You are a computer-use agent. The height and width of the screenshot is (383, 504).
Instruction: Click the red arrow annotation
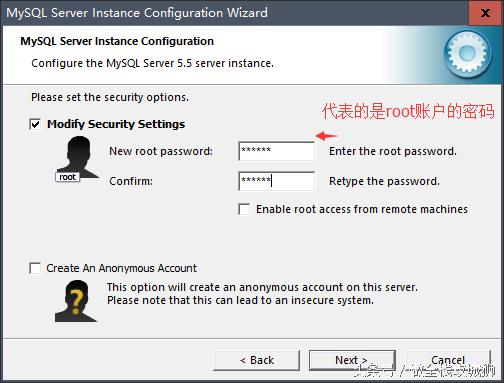(x=327, y=136)
